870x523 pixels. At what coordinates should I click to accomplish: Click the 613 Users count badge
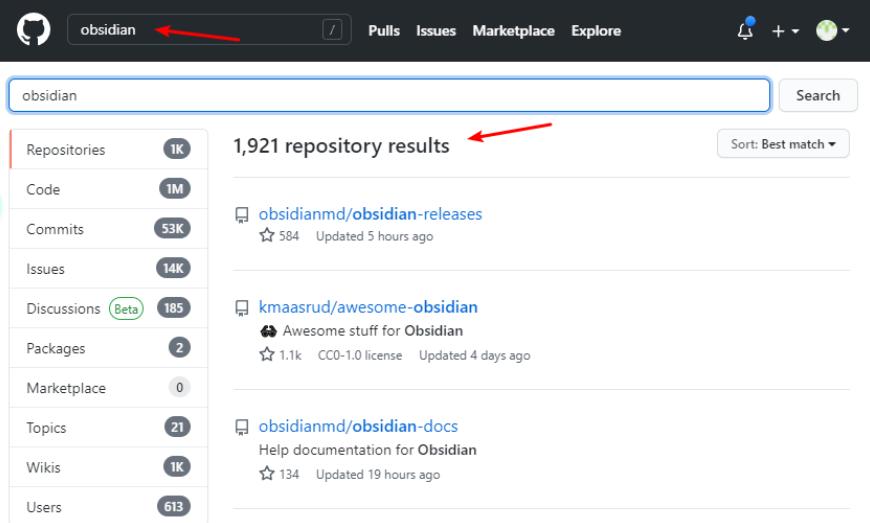[174, 506]
